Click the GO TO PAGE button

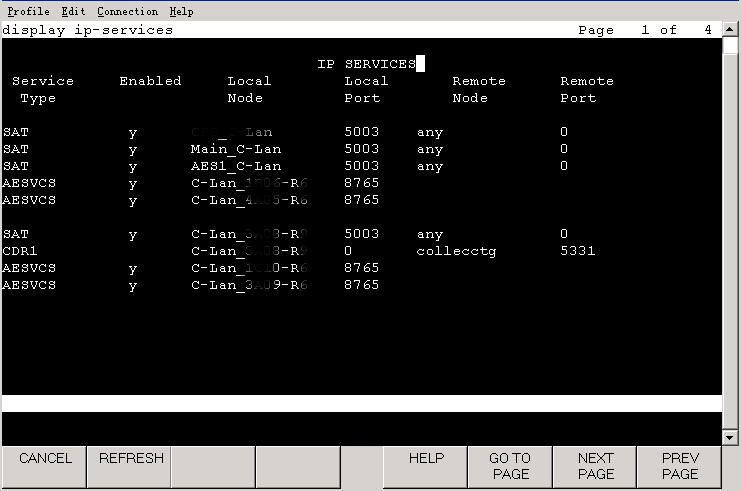click(x=509, y=466)
